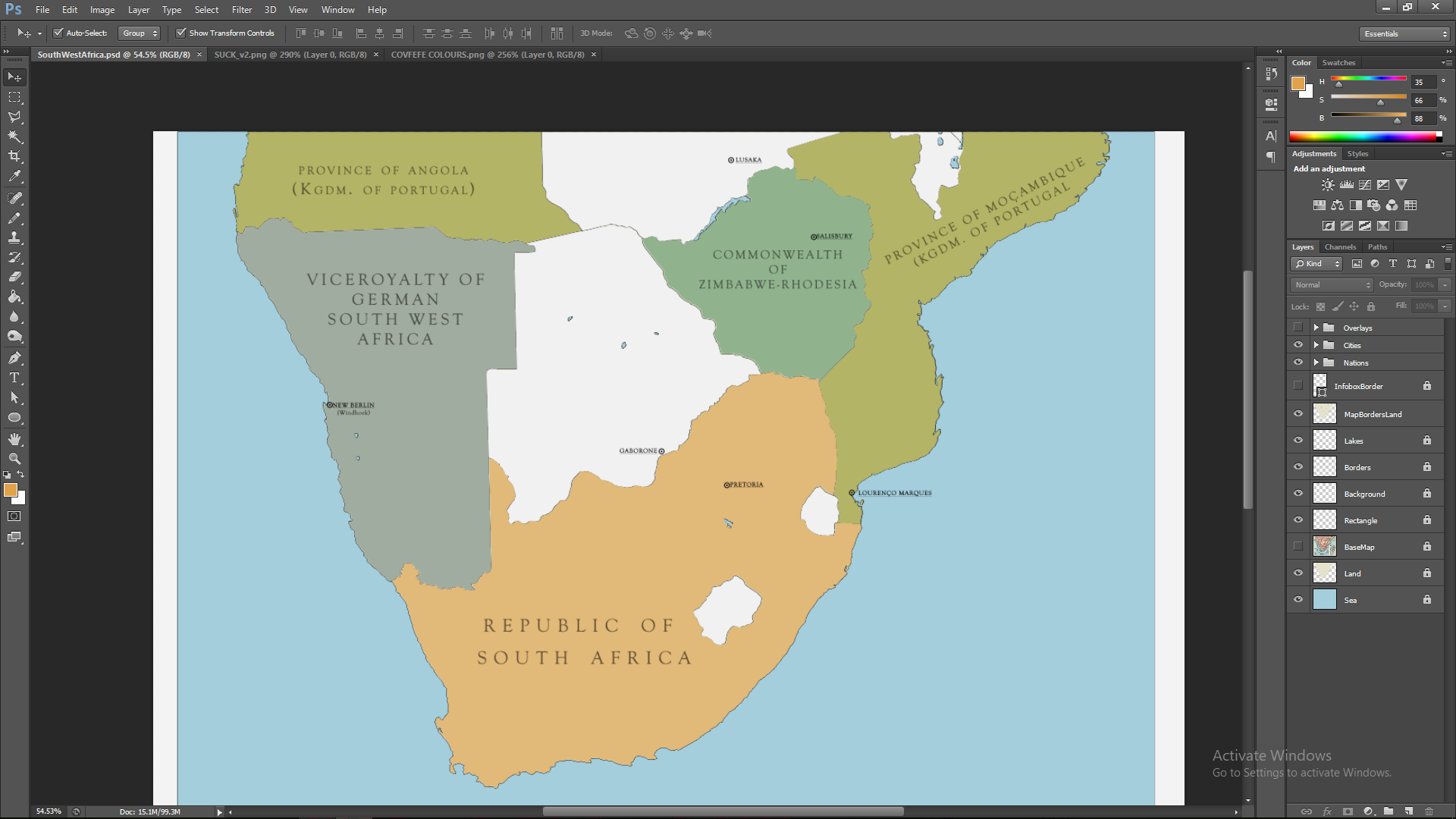This screenshot has height=819, width=1456.
Task: Expand the Cities layer group
Action: [x=1316, y=345]
